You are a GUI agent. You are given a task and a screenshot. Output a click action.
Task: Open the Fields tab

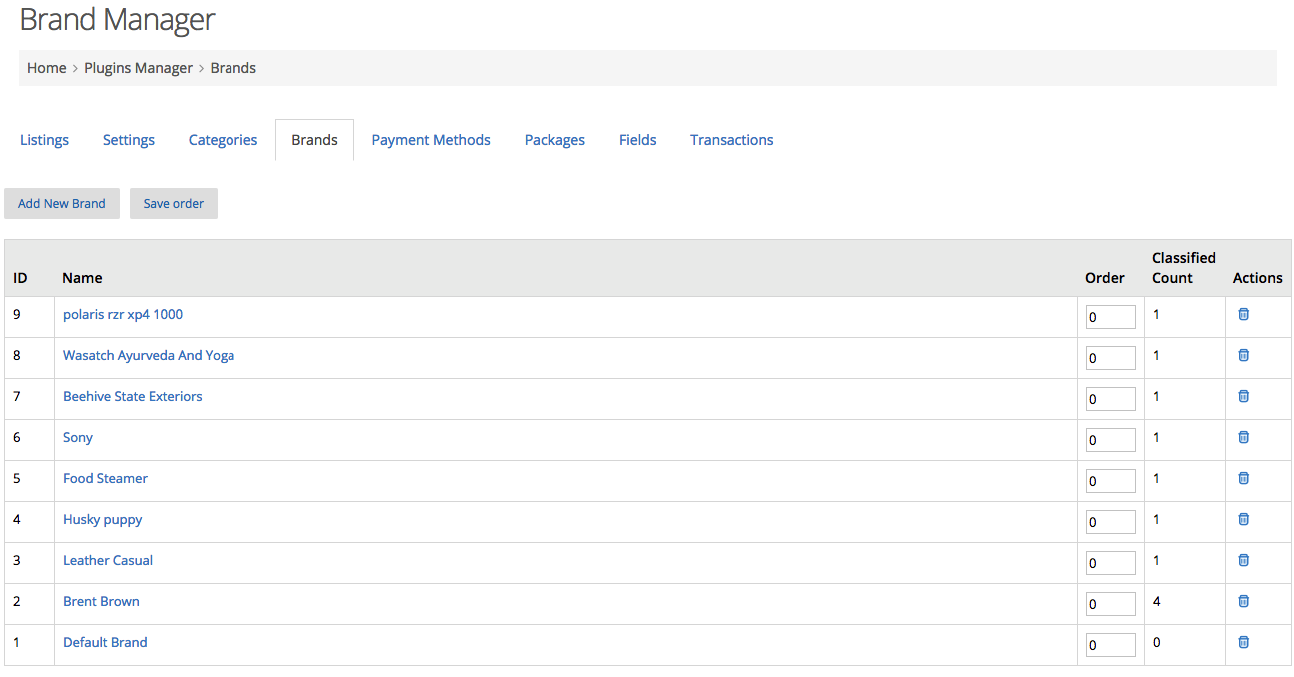tap(638, 140)
